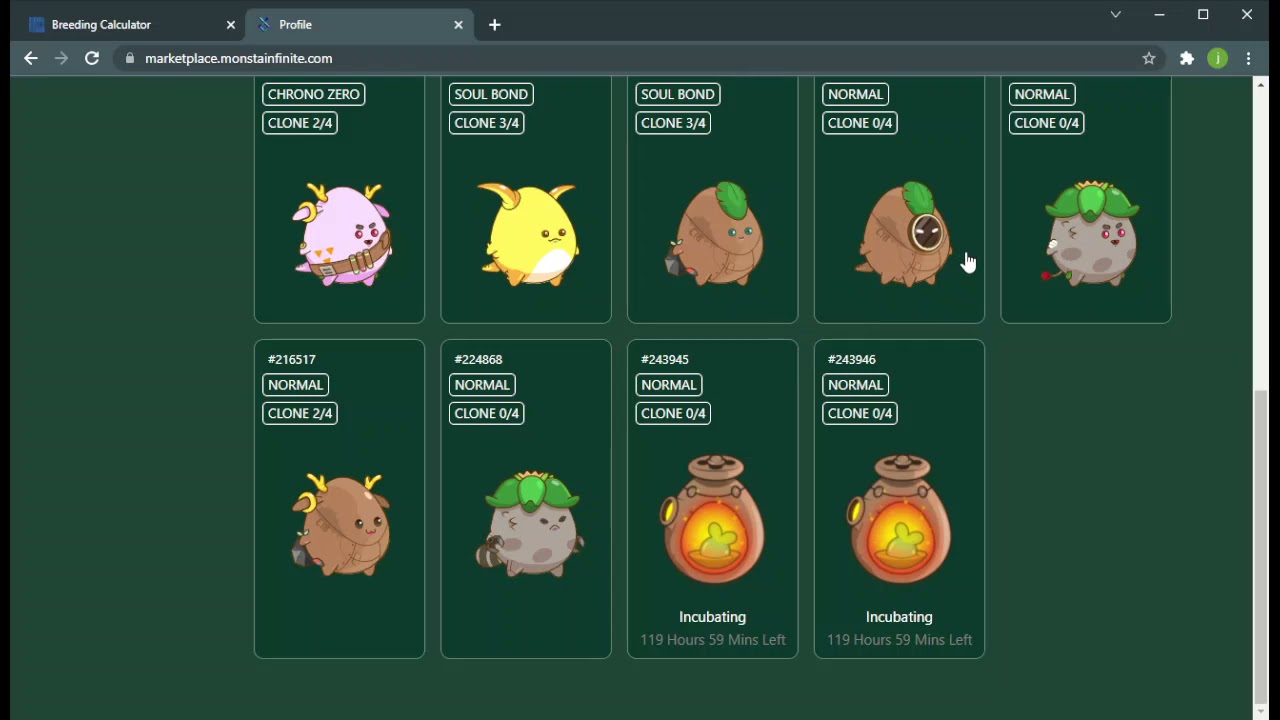Click 119 Hours 59 Mins Left on #243946

pyautogui.click(x=899, y=640)
